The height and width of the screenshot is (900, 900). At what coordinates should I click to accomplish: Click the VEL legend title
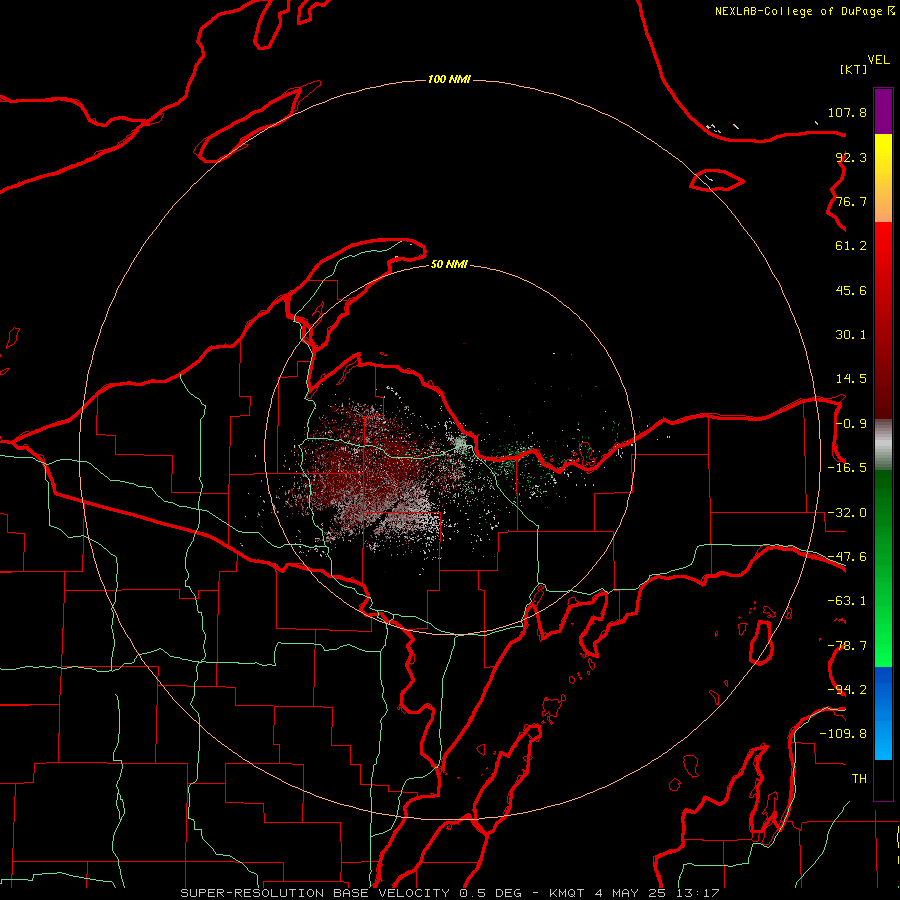[x=878, y=60]
